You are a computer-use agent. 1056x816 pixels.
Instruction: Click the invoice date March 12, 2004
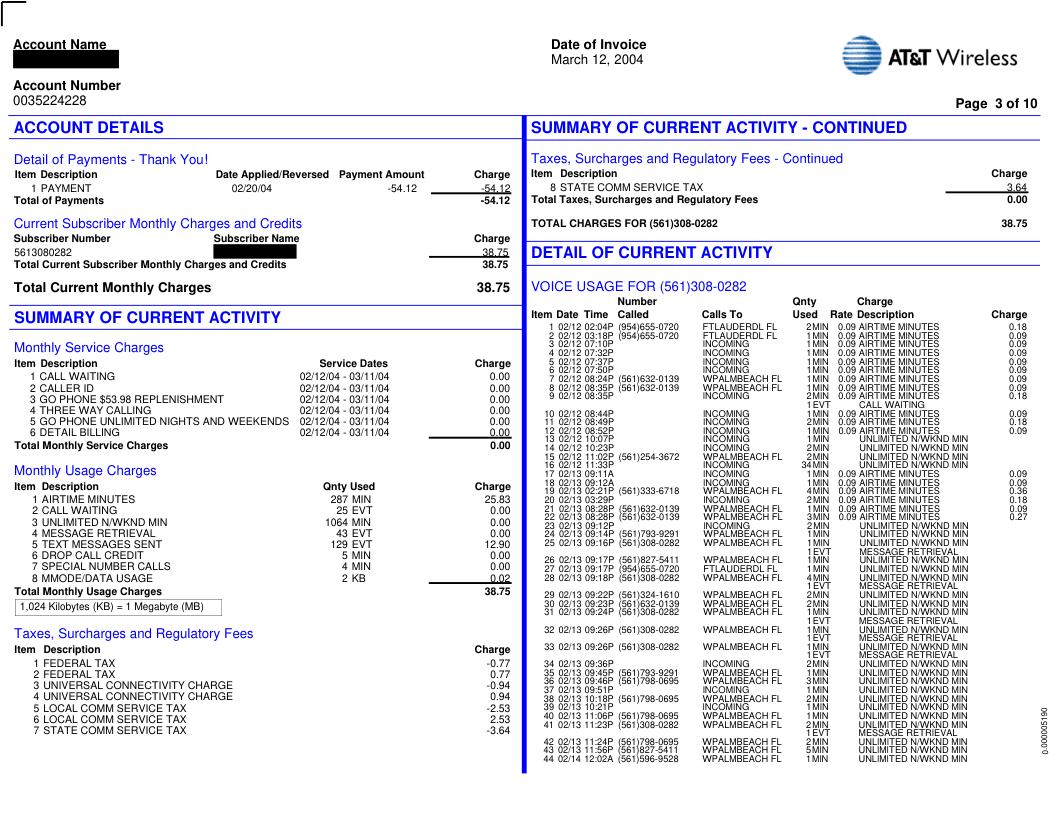(x=597, y=60)
